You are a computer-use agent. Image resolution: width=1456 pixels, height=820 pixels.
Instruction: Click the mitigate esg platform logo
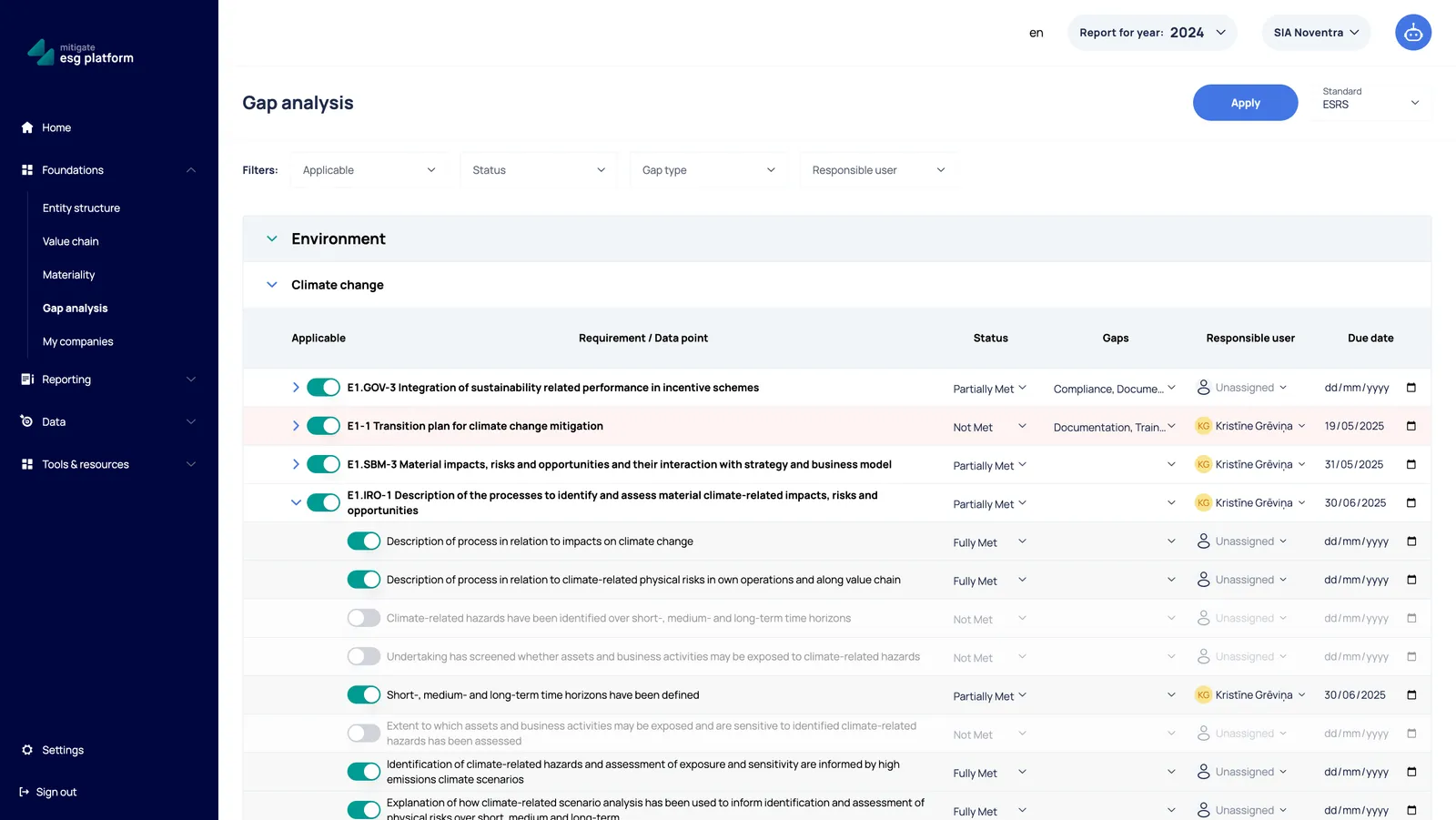tap(80, 53)
